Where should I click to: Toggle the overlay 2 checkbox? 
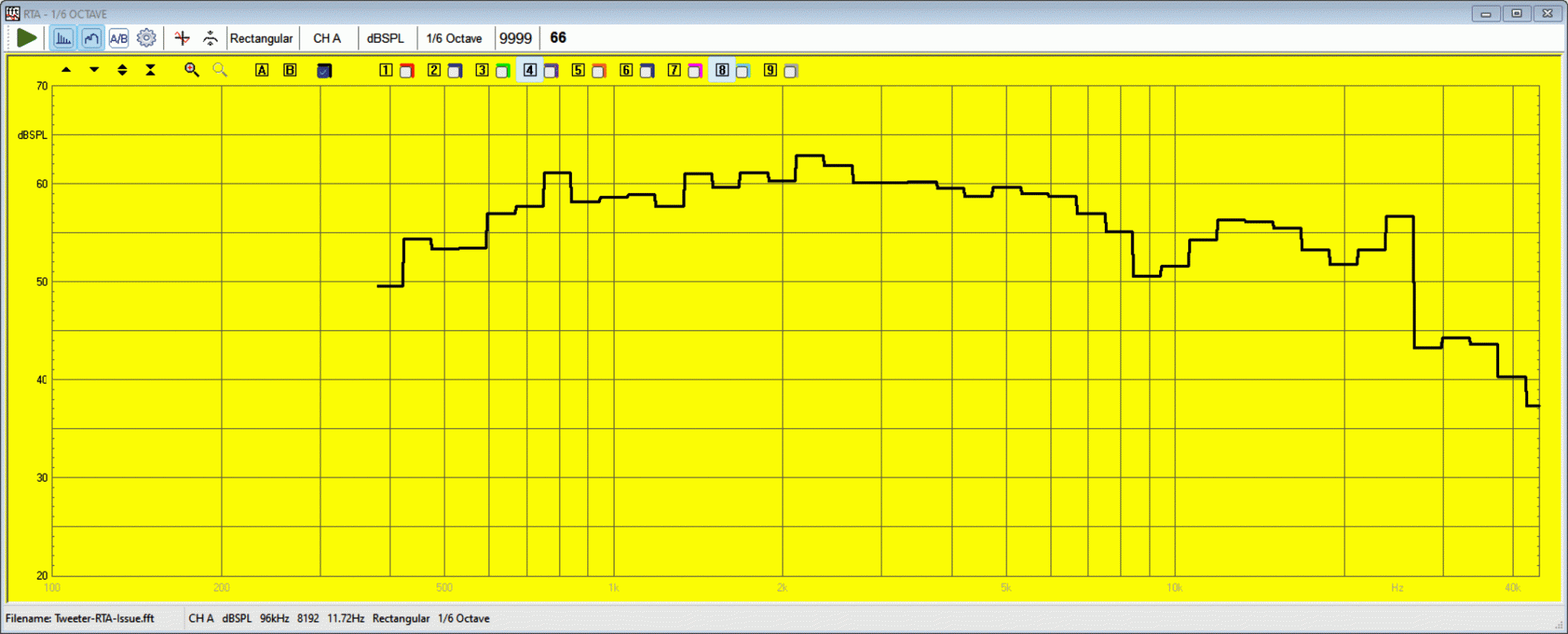(x=455, y=71)
